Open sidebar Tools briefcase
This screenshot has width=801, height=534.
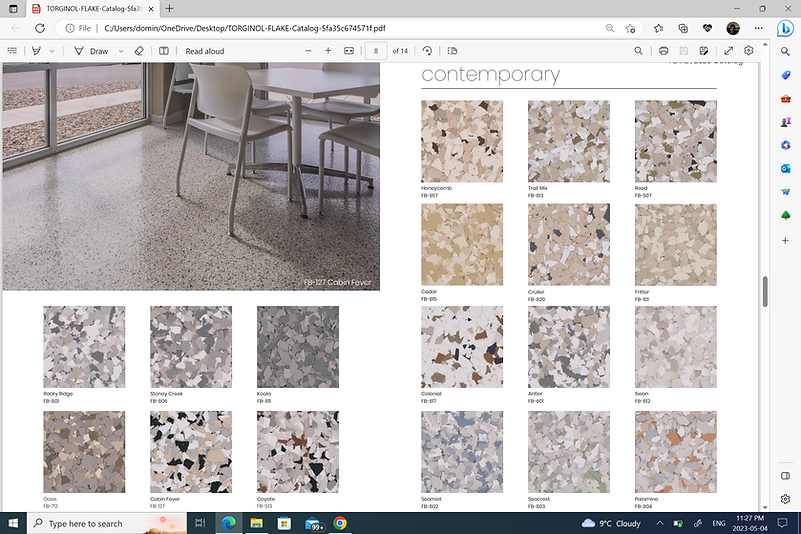tap(786, 99)
